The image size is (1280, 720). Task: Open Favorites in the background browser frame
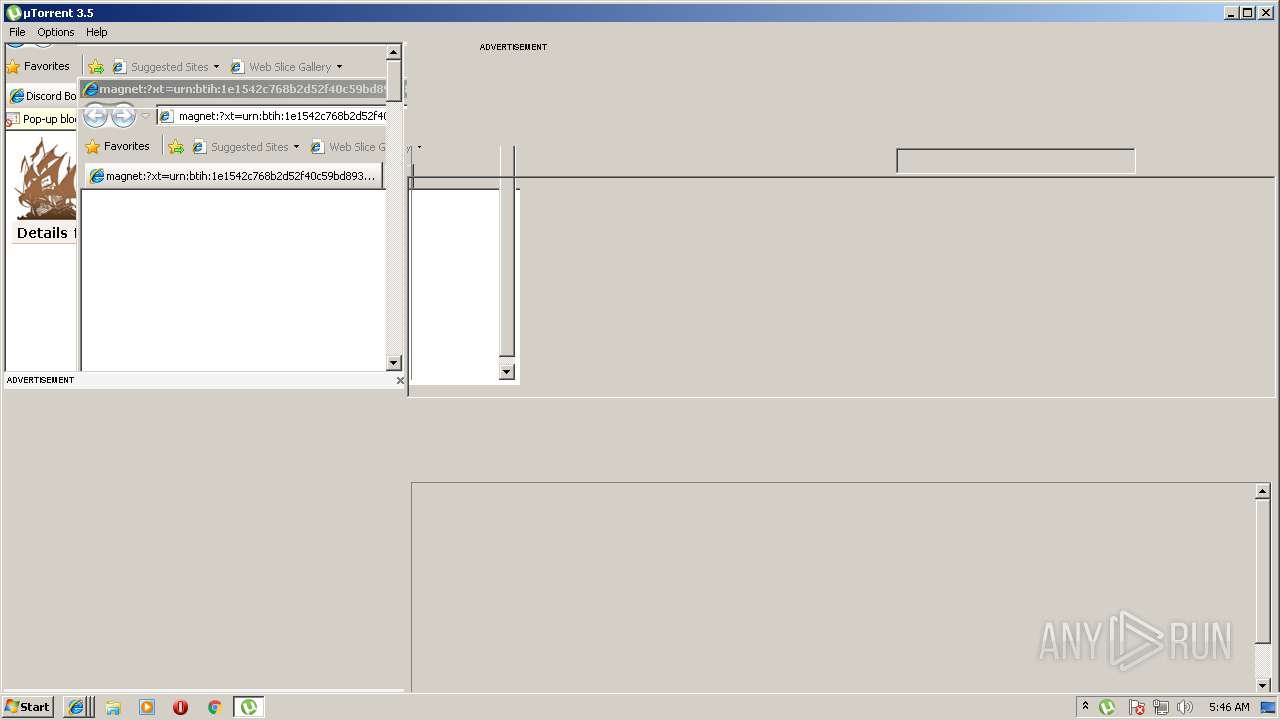(x=38, y=66)
